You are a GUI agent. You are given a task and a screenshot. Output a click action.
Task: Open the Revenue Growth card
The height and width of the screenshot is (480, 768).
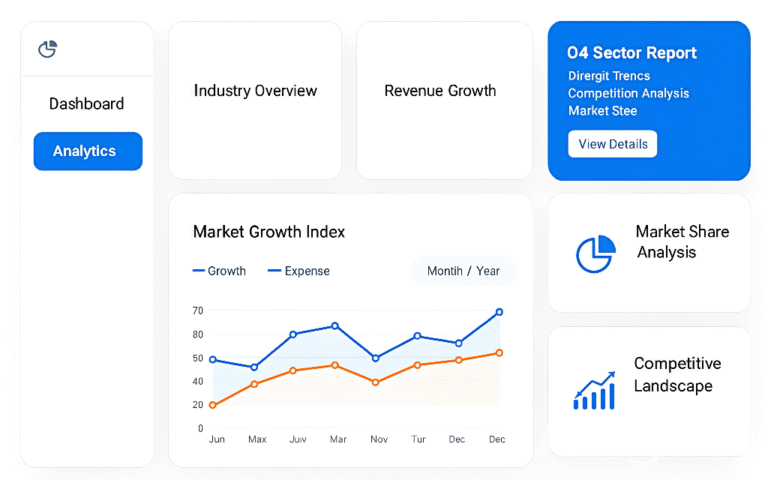[x=440, y=91]
